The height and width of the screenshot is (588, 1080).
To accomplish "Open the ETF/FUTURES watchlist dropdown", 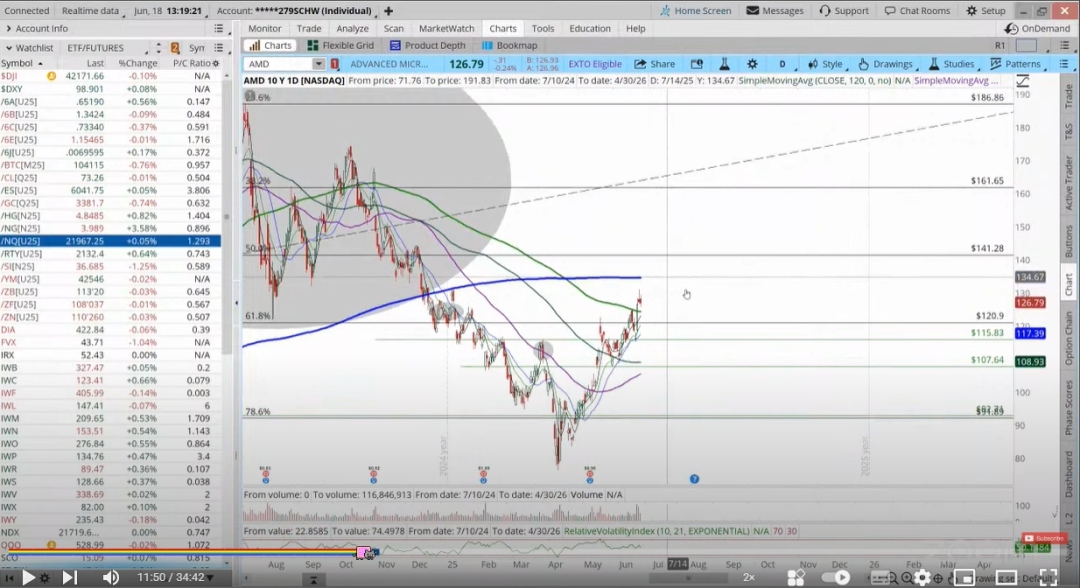I will click(107, 48).
